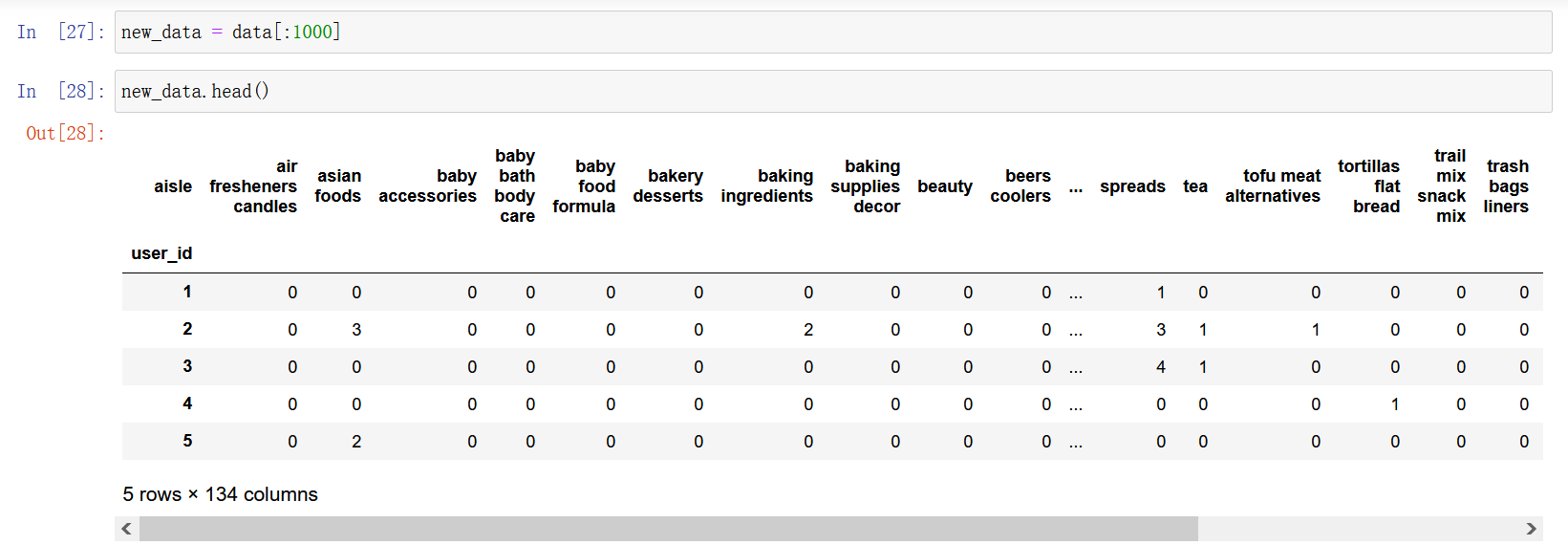
Task: Click row index for user_id 4
Action: pos(187,403)
